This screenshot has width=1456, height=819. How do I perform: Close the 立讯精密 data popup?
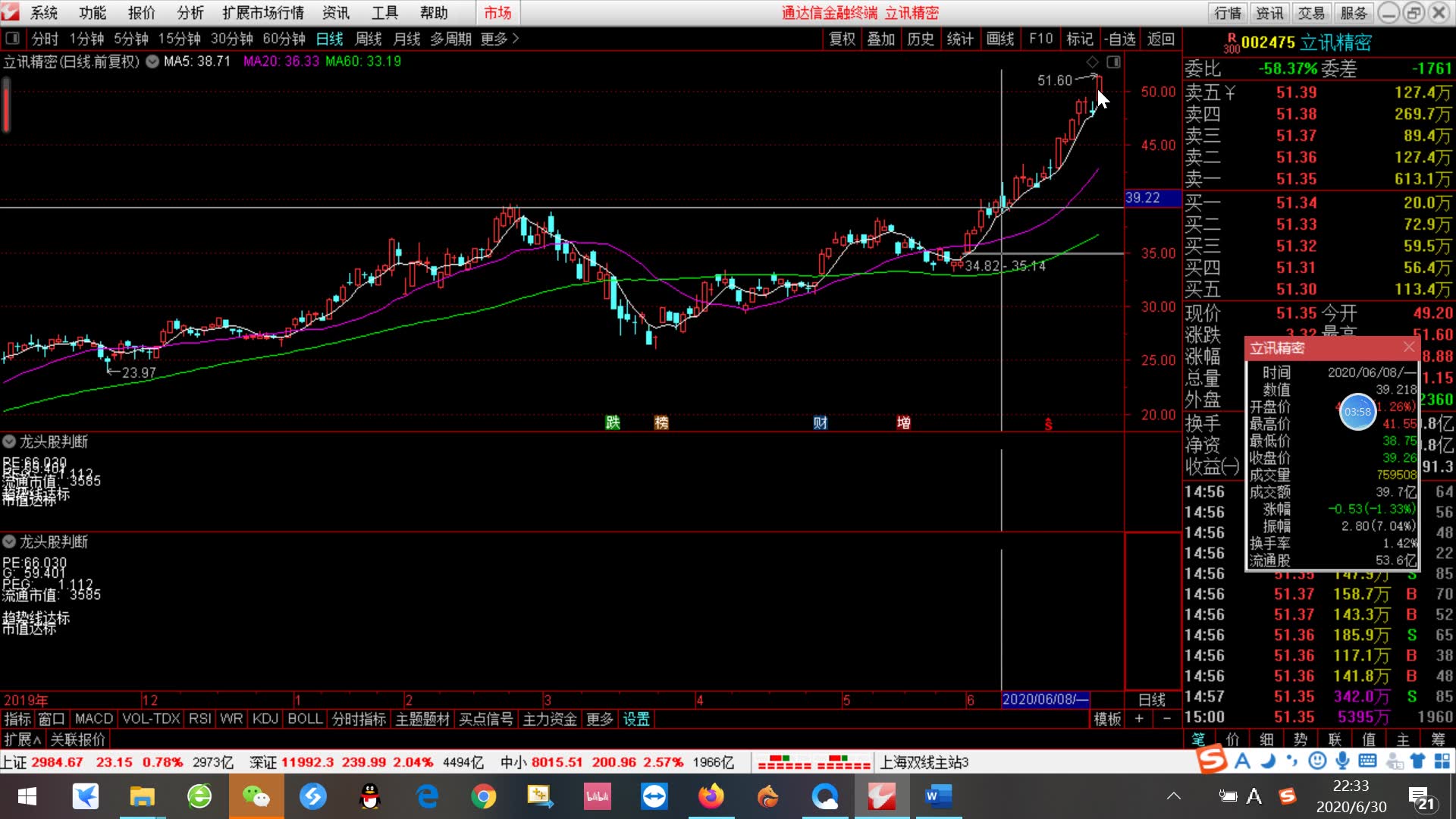pyautogui.click(x=1409, y=347)
